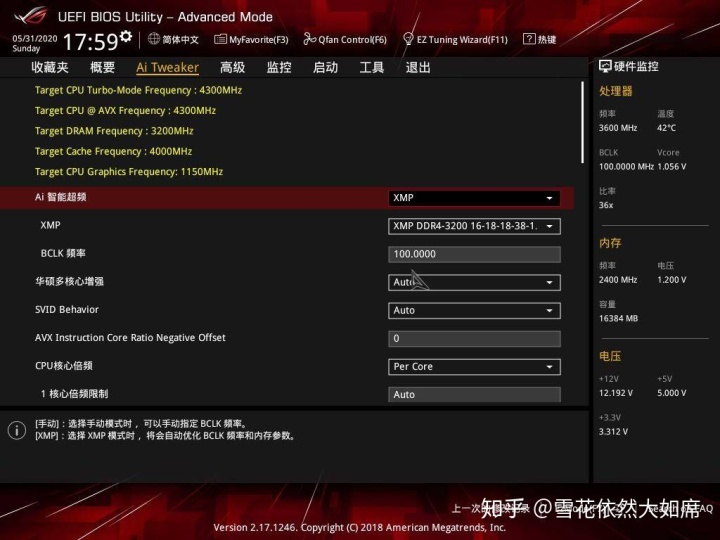Edit the AVX Negative Offset field
The width and height of the screenshot is (720, 540).
tap(474, 338)
